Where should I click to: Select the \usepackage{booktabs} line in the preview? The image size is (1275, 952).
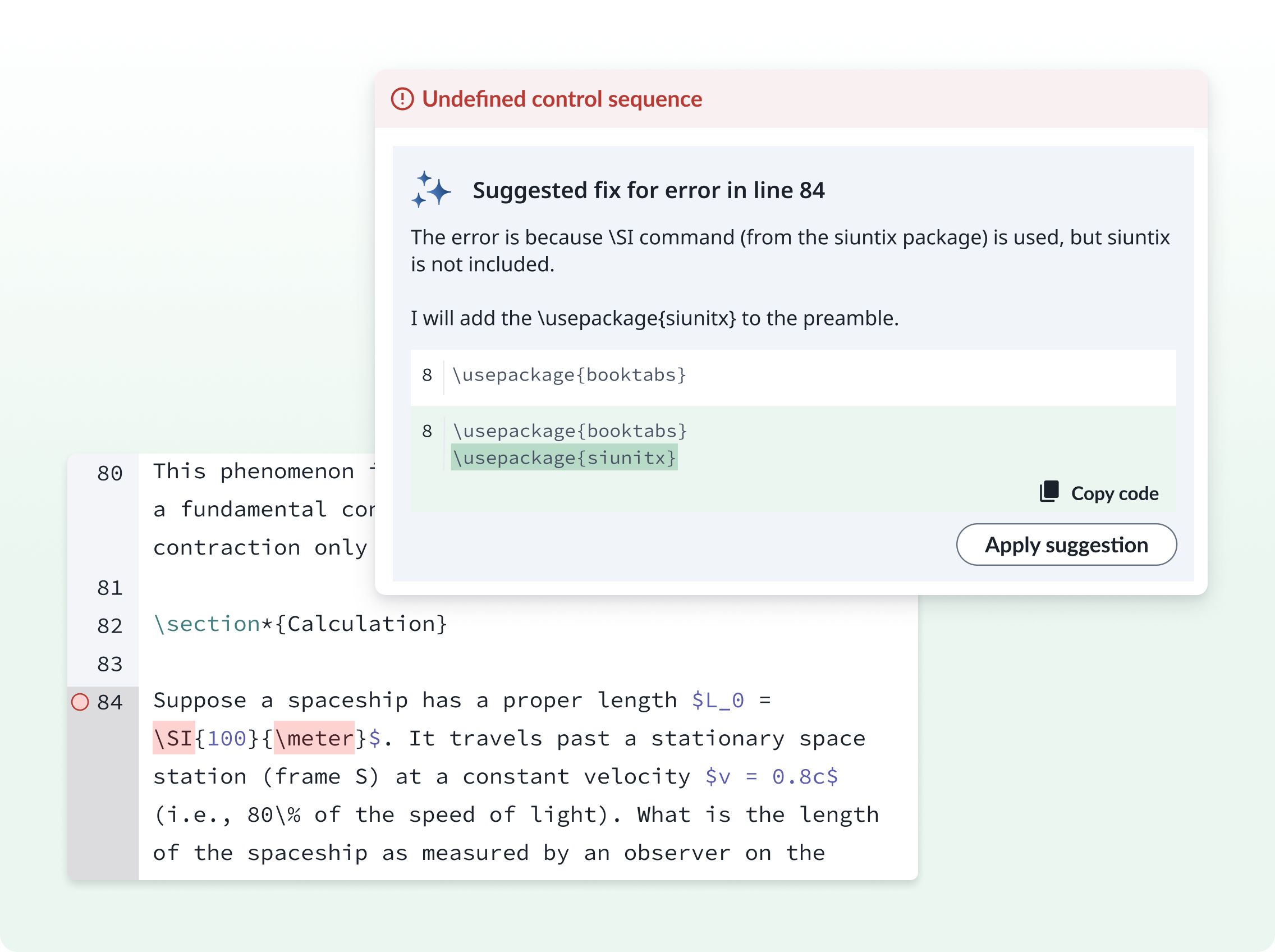tap(569, 431)
